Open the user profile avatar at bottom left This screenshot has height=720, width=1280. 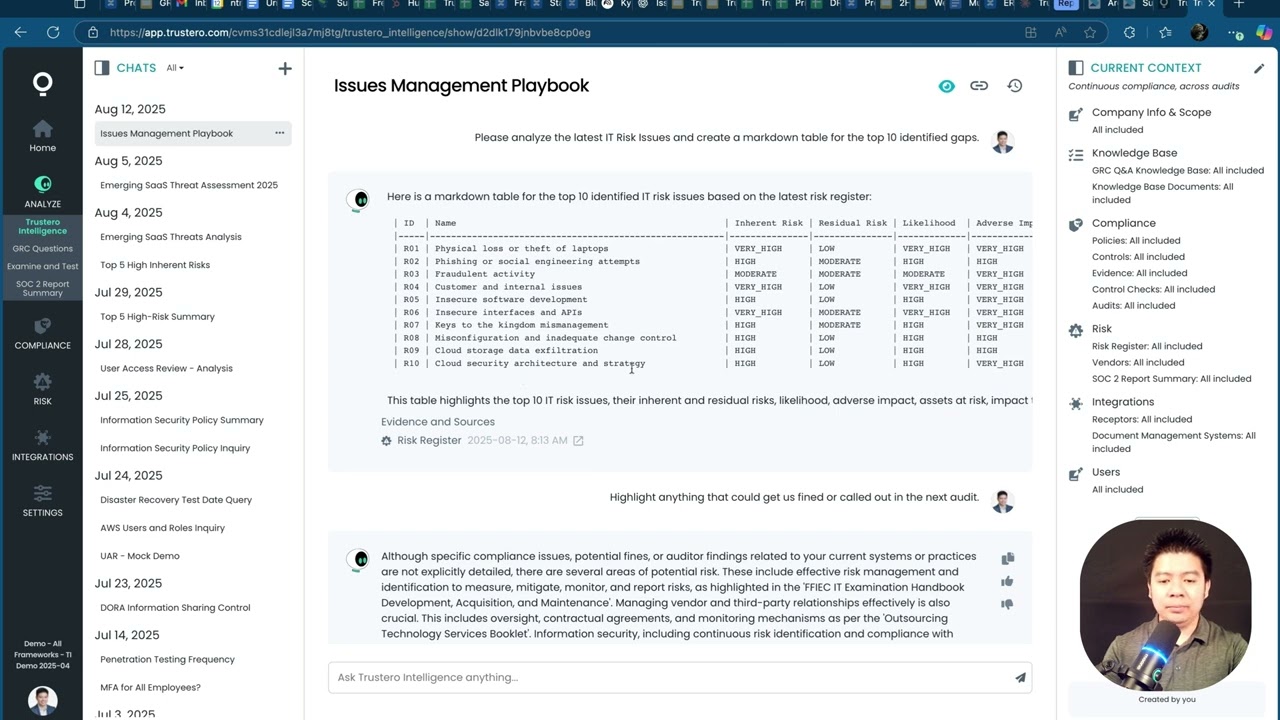[x=42, y=700]
